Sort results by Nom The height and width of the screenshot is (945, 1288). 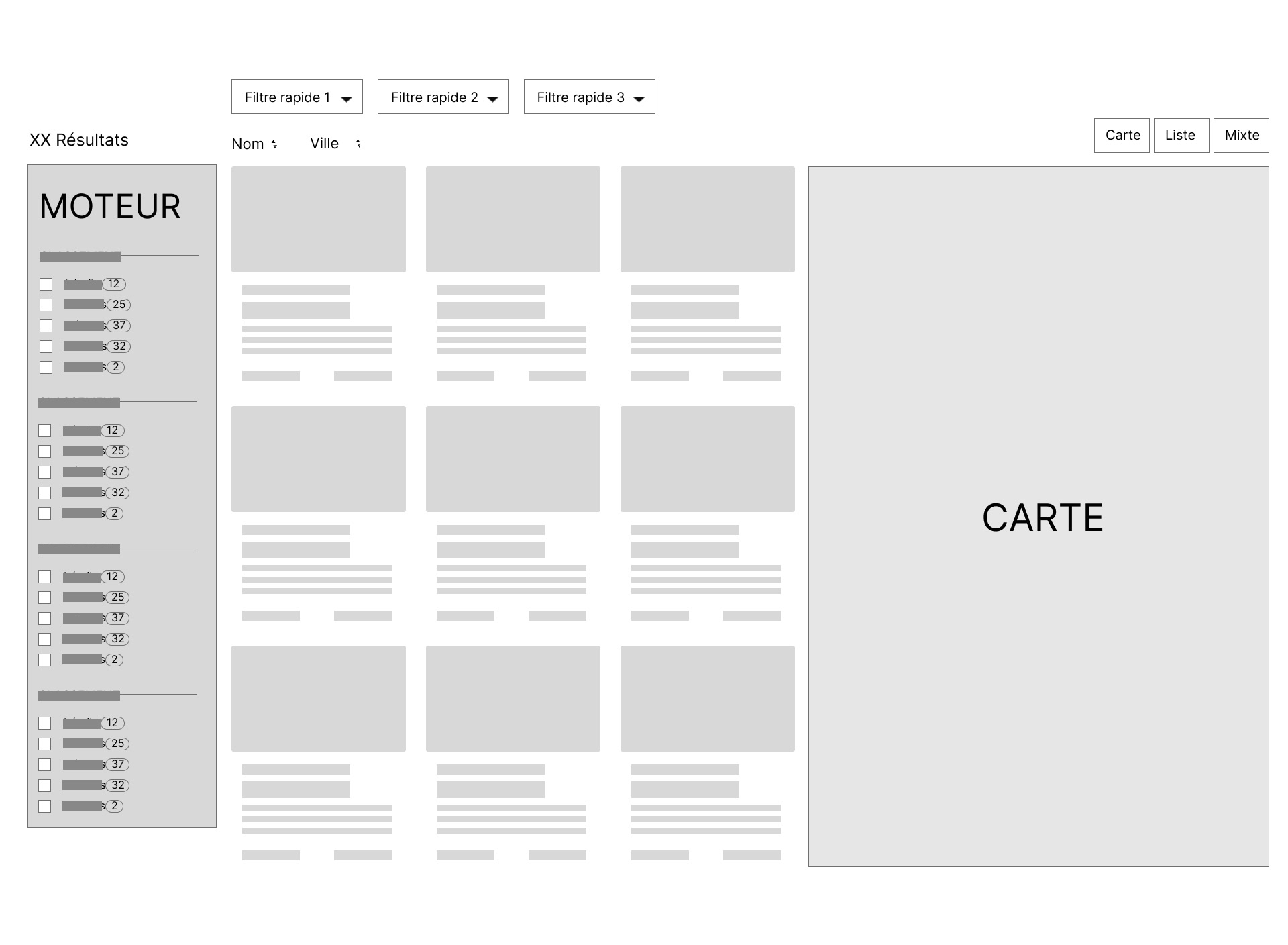(x=248, y=144)
